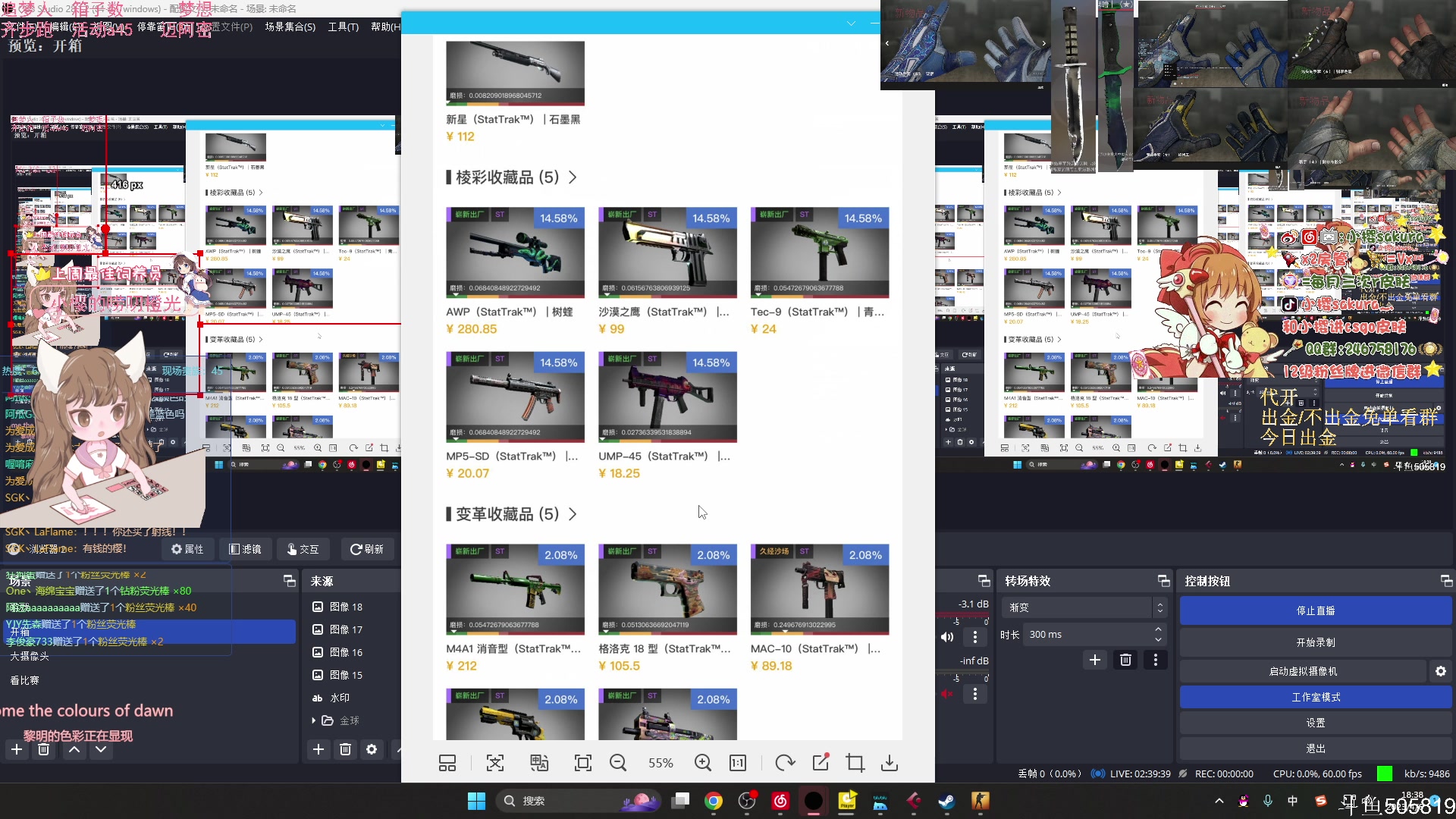Click text recognition icon in viewer toolbar
Screen dimensions: 1456x819
click(x=495, y=763)
